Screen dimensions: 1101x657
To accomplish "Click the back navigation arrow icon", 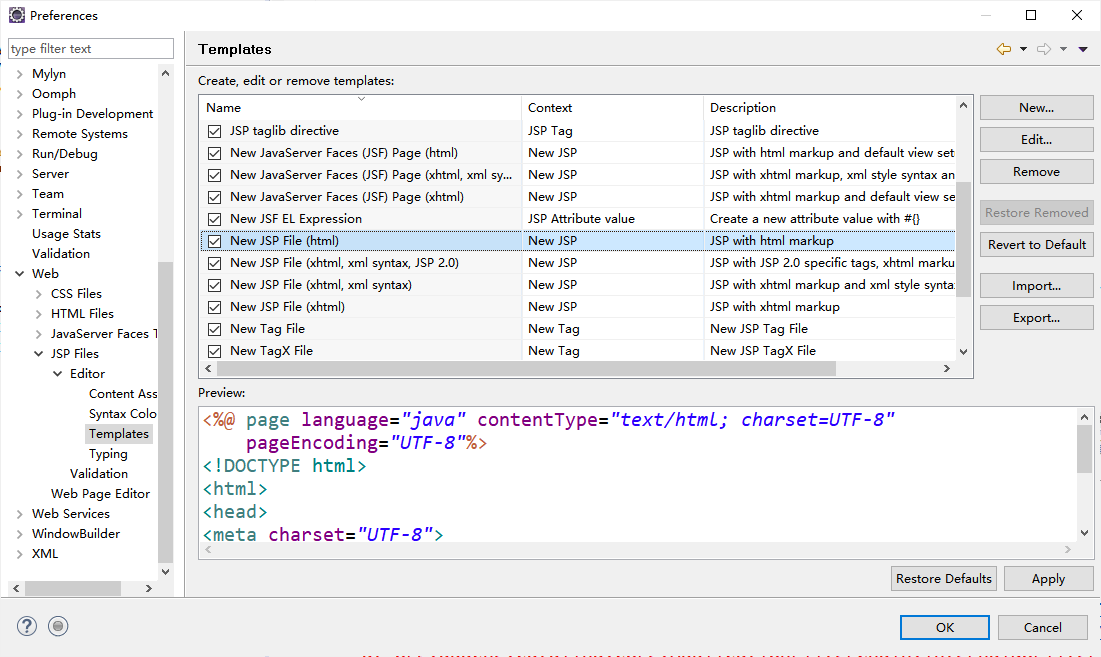I will click(1004, 49).
